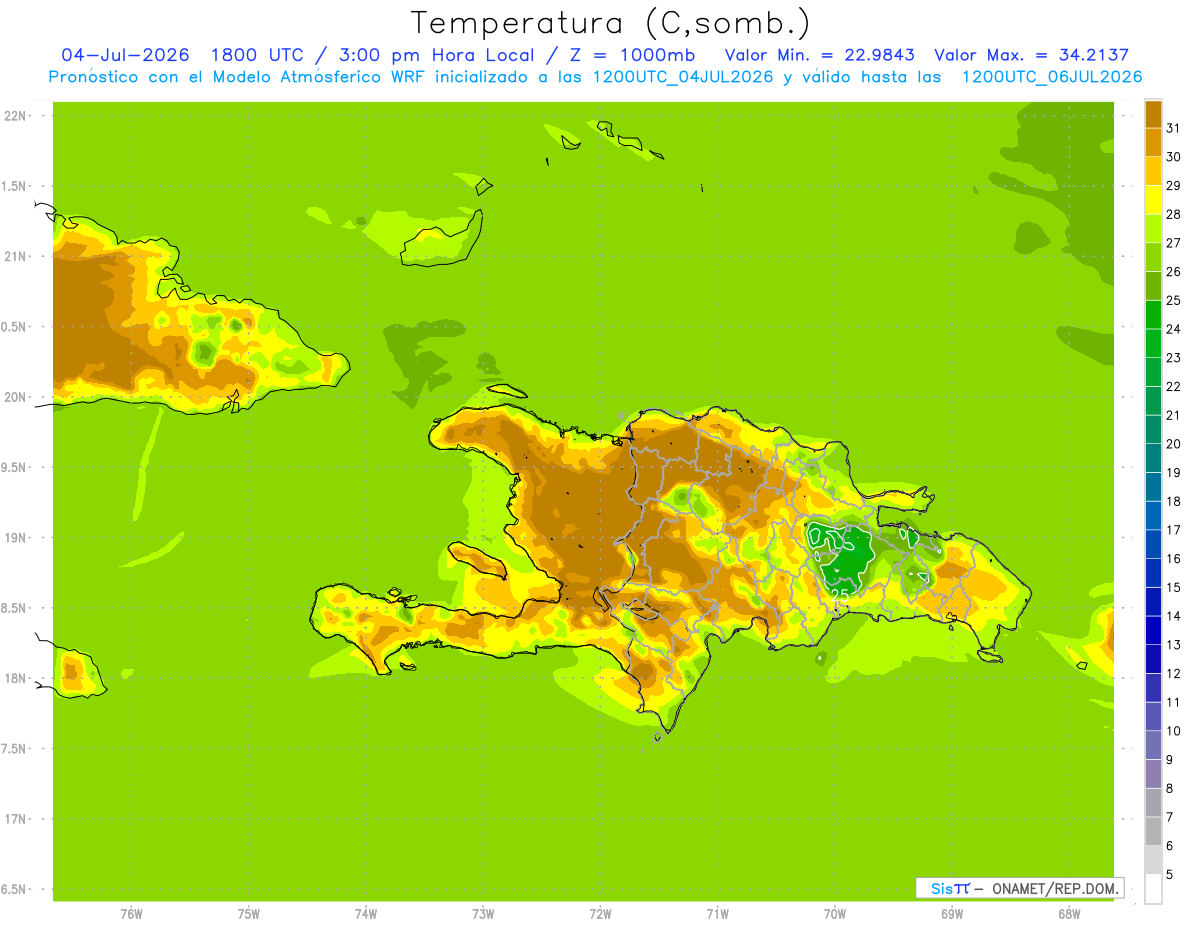
Task: Click the '76W' longitude label
Action: 131,913
